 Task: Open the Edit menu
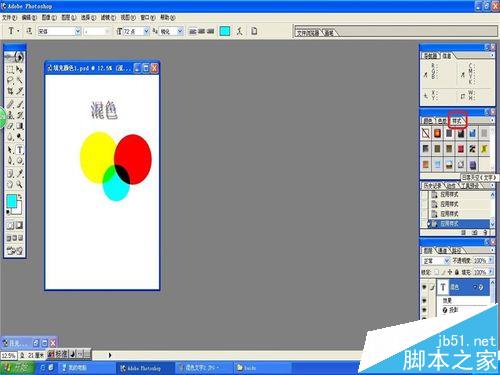click(29, 17)
